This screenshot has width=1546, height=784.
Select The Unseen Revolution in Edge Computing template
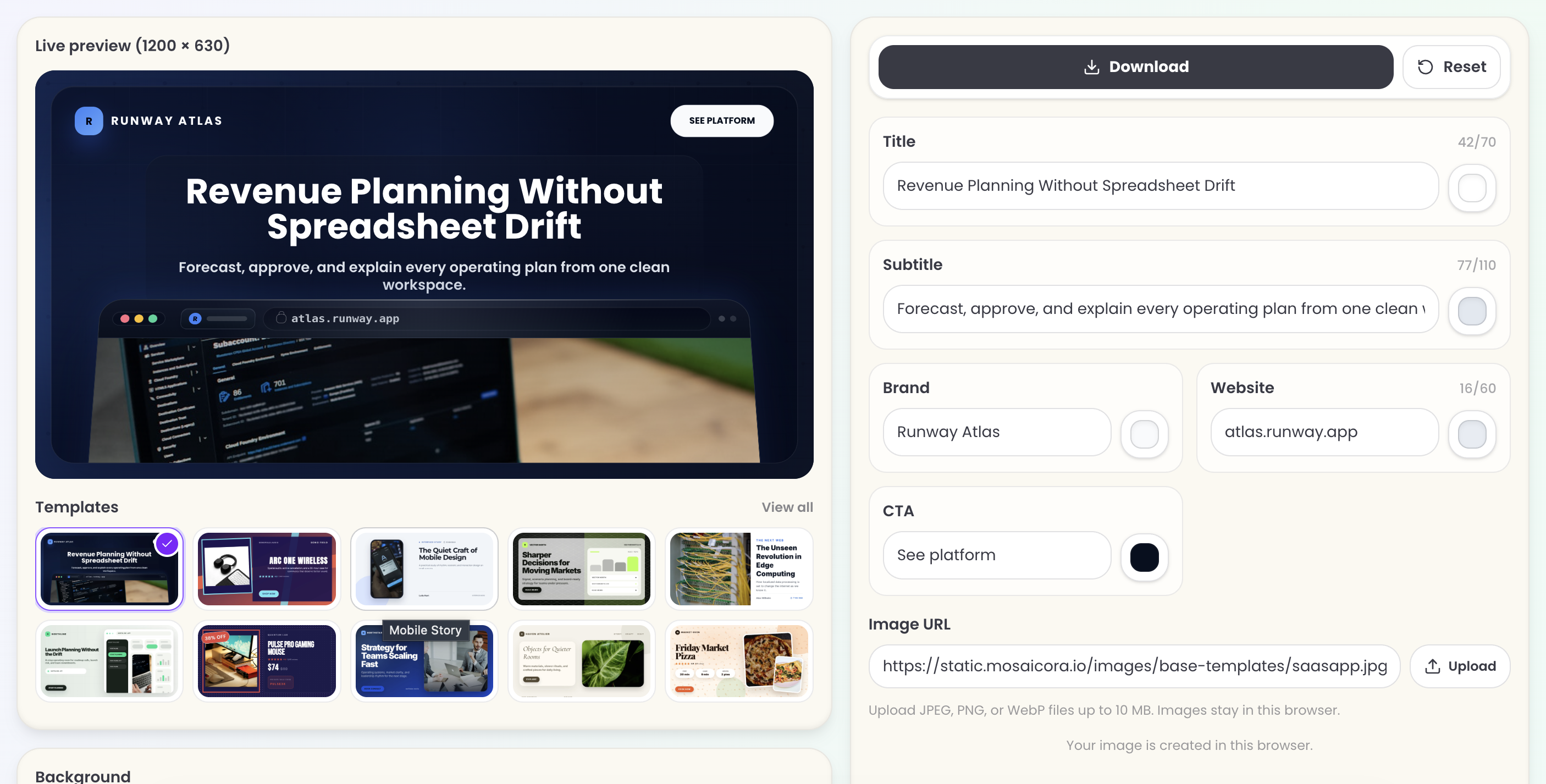(x=739, y=568)
